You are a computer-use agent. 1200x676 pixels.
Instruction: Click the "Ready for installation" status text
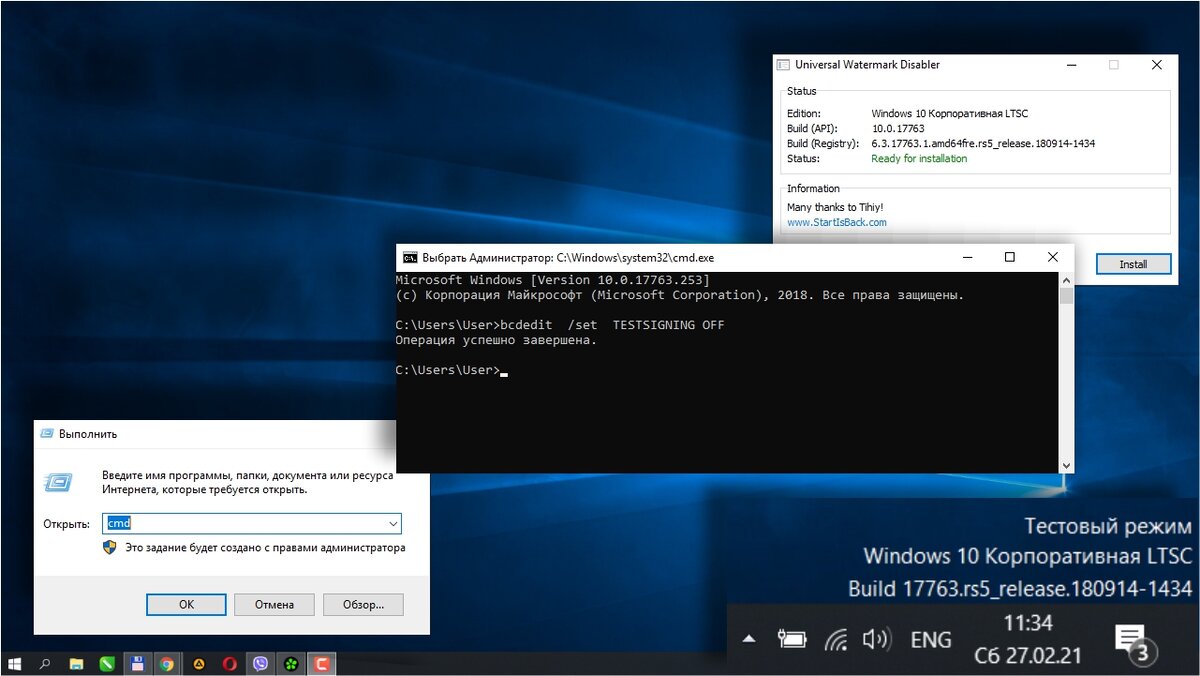pos(919,158)
